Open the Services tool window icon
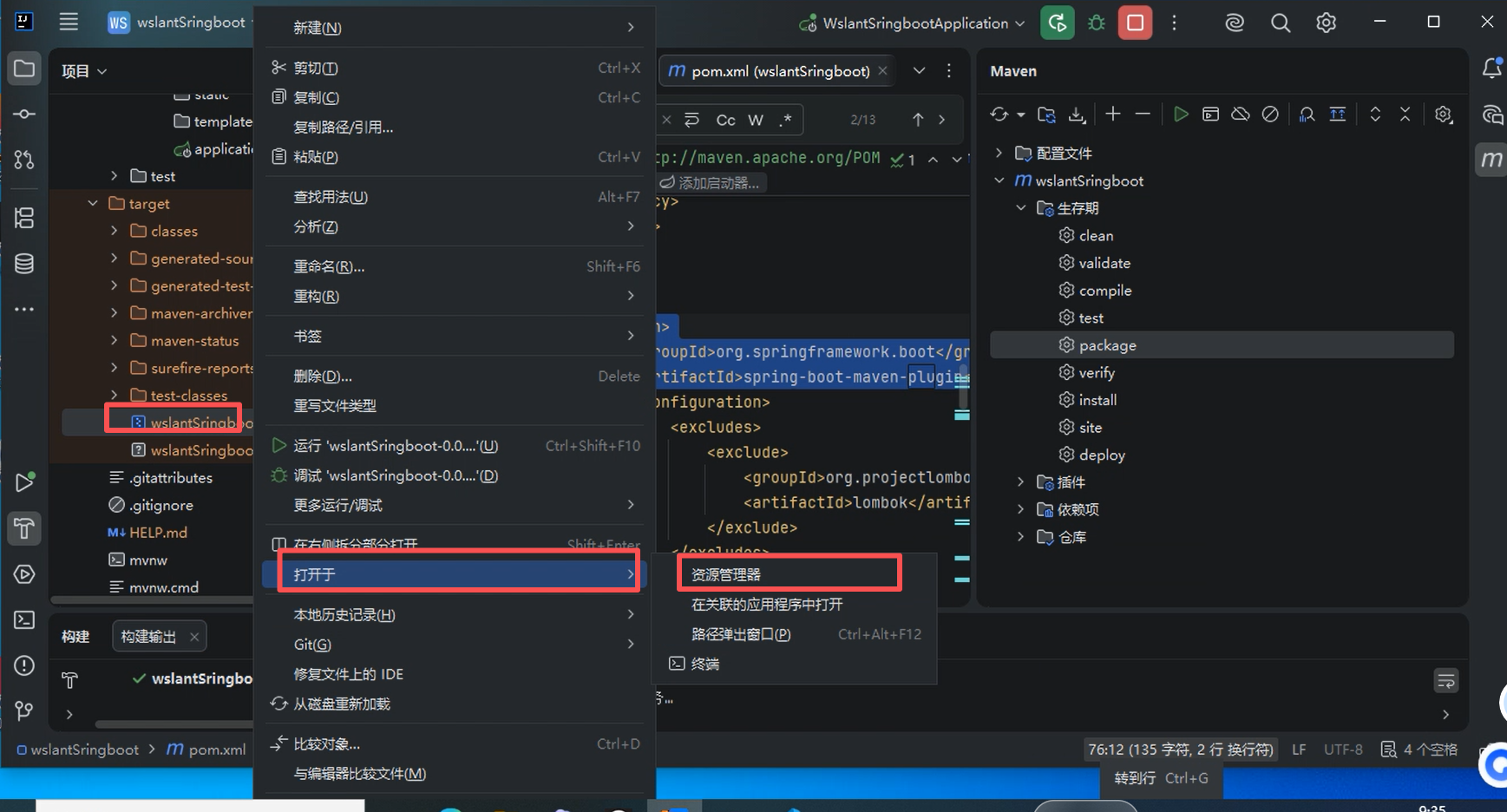The width and height of the screenshot is (1507, 812). tap(24, 574)
